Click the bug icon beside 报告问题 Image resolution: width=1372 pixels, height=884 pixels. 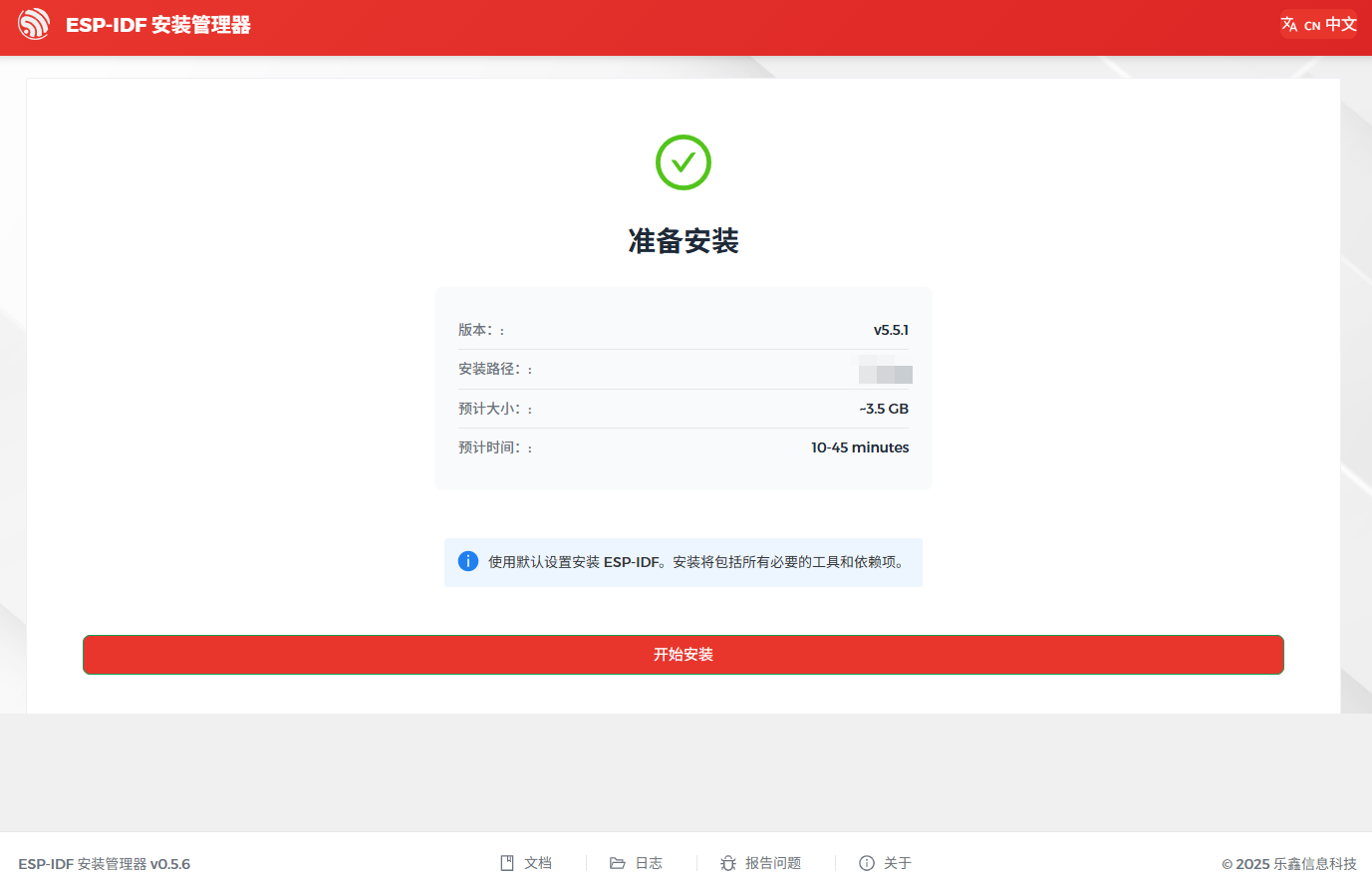pyautogui.click(x=728, y=862)
